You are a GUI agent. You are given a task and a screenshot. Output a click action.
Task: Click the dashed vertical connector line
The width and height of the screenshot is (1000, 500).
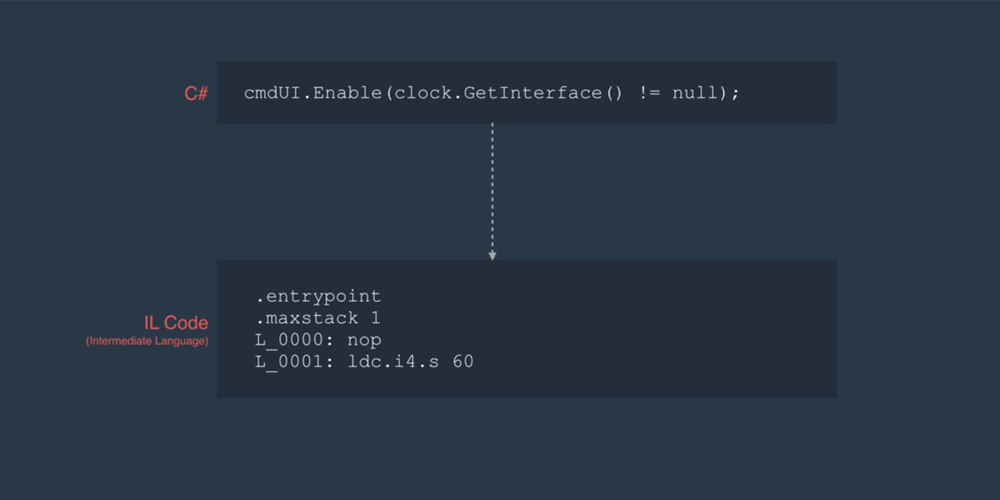[x=492, y=187]
